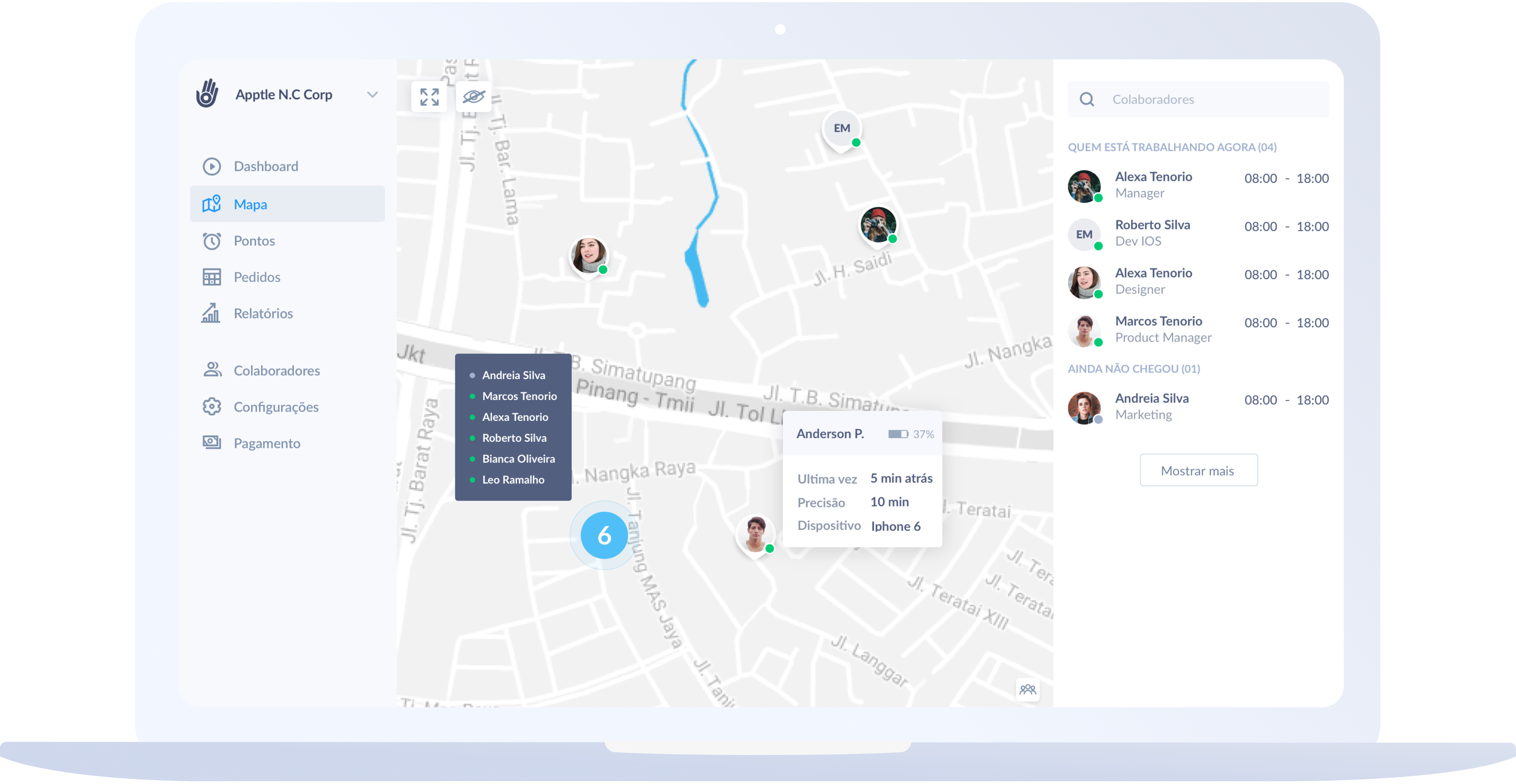The width and height of the screenshot is (1516, 784).
Task: Click the Colaboradores people icon in sidebar
Action: point(212,369)
